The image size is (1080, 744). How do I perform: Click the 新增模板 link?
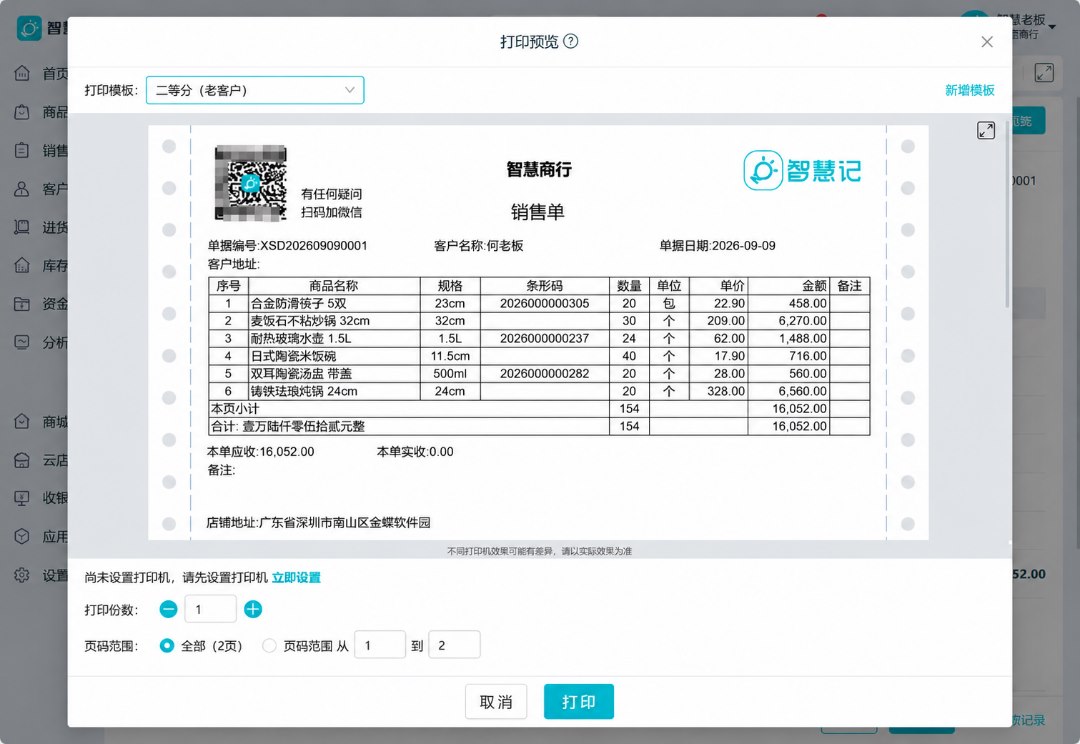click(x=969, y=90)
